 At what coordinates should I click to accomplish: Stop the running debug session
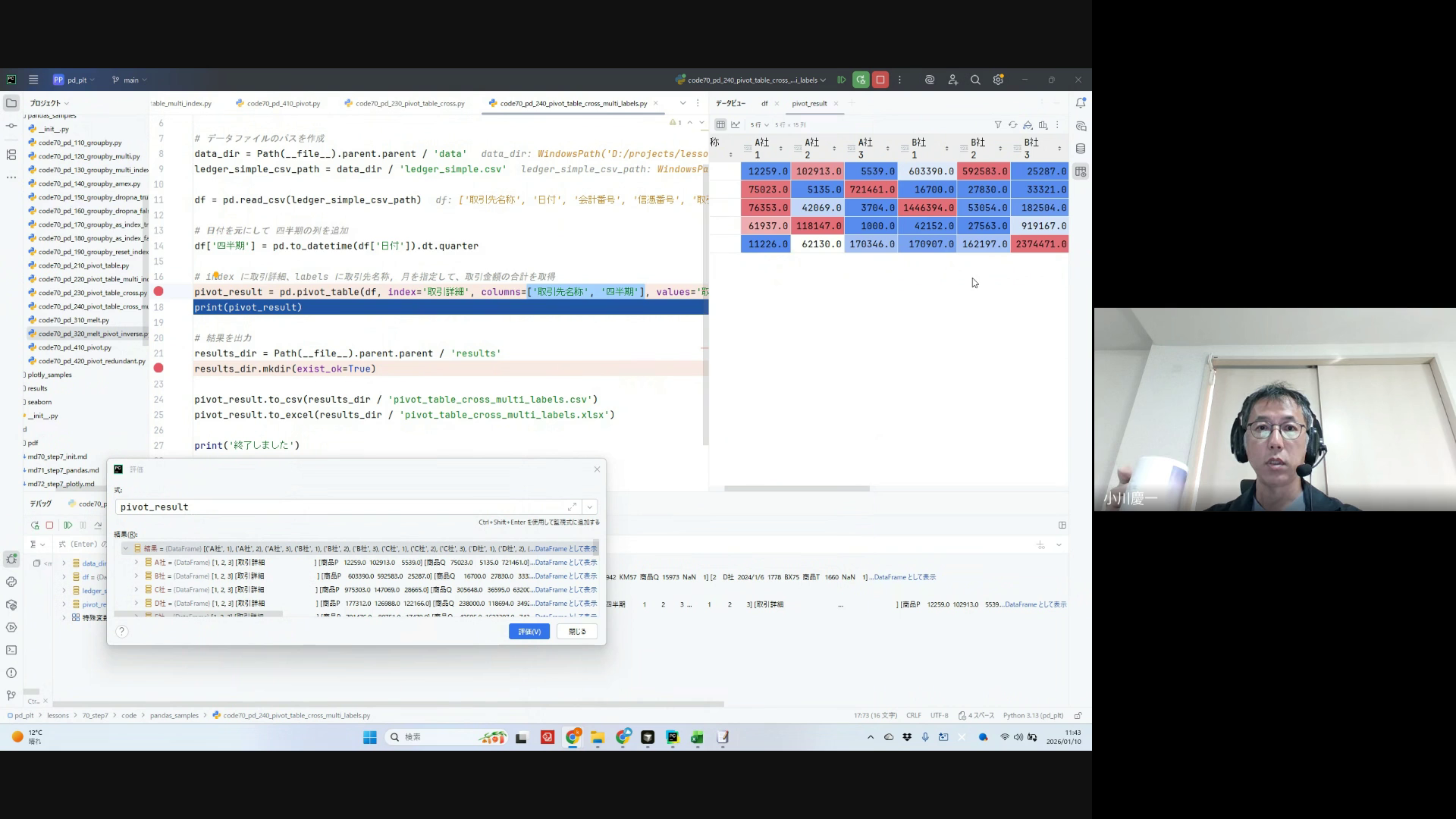point(880,80)
